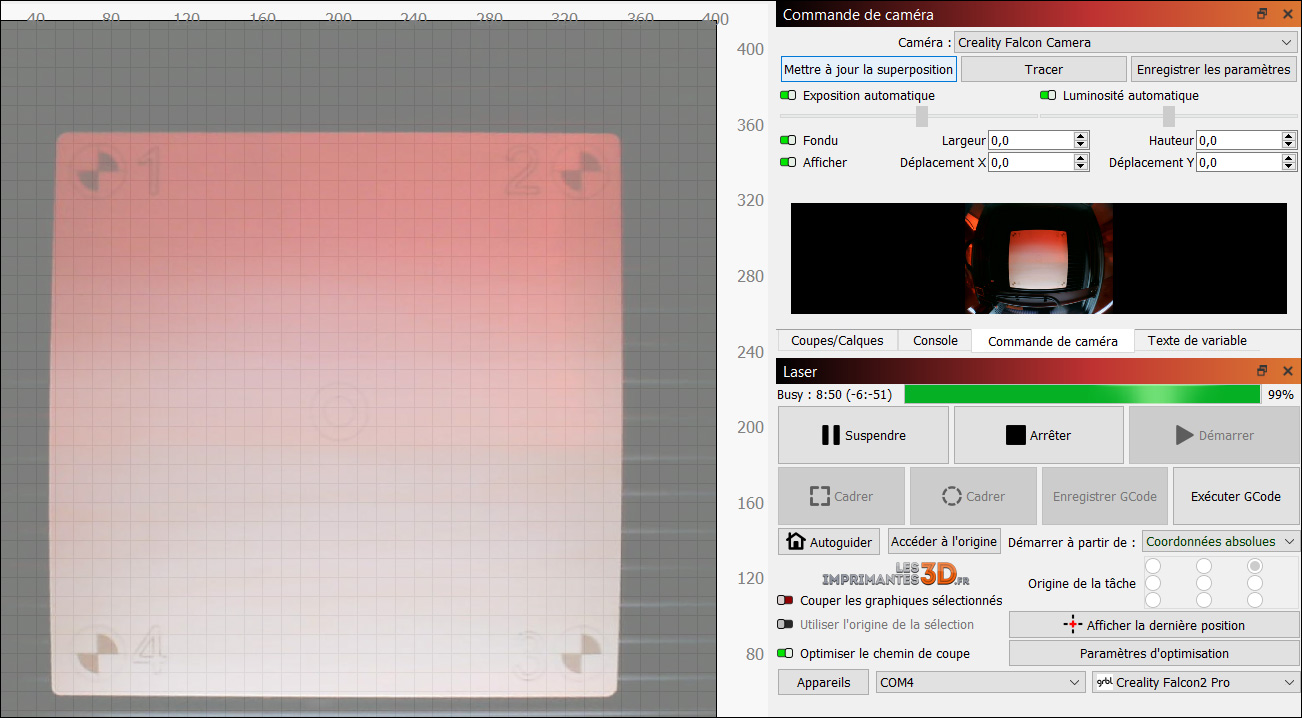The width and height of the screenshot is (1302, 718).
Task: Click Mettre à jour la superposition button
Action: coord(868,69)
